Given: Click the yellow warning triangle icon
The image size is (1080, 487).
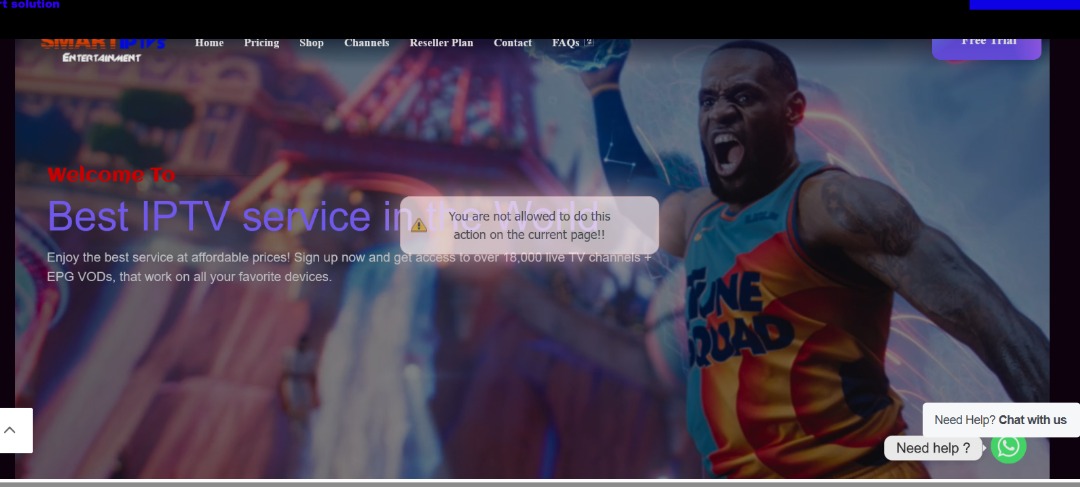Looking at the screenshot, I should point(419,226).
